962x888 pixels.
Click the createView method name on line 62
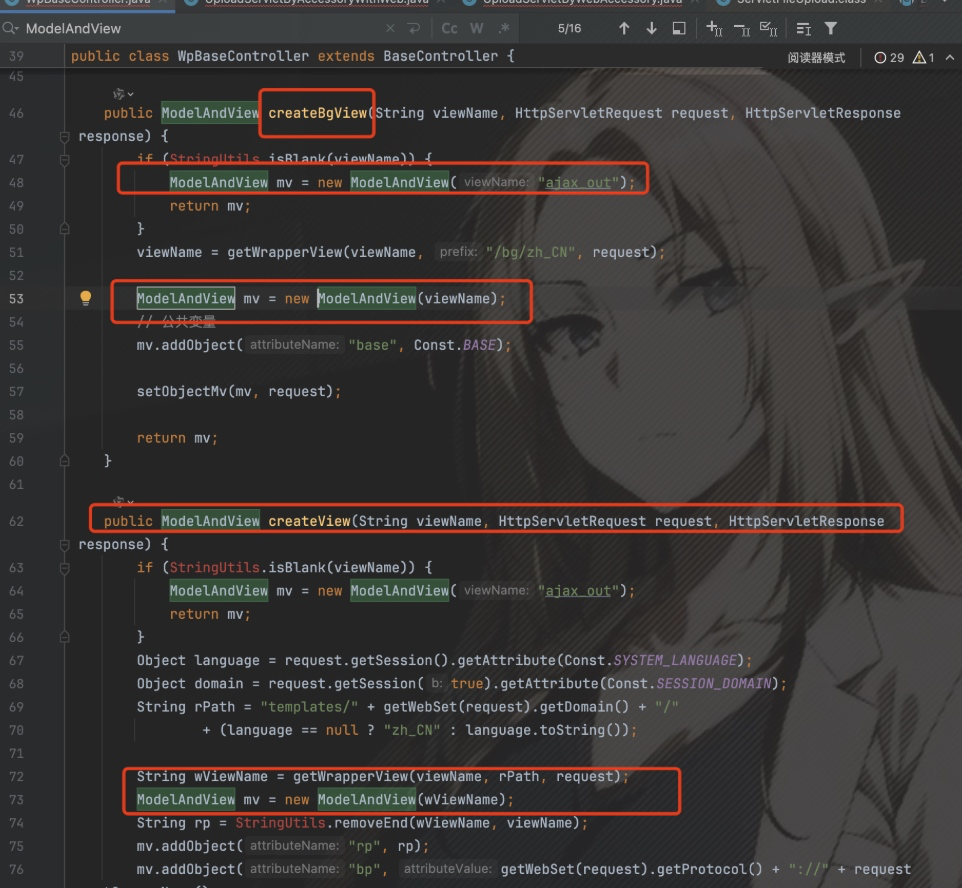pos(309,521)
